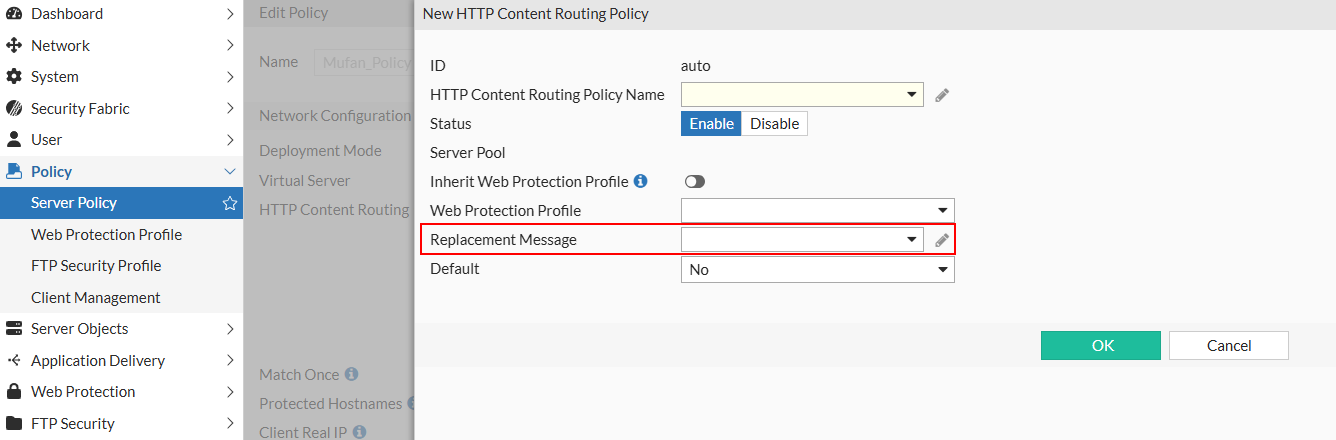This screenshot has height=440, width=1336.
Task: Open the Web Protection Profile dropdown
Action: tap(817, 211)
